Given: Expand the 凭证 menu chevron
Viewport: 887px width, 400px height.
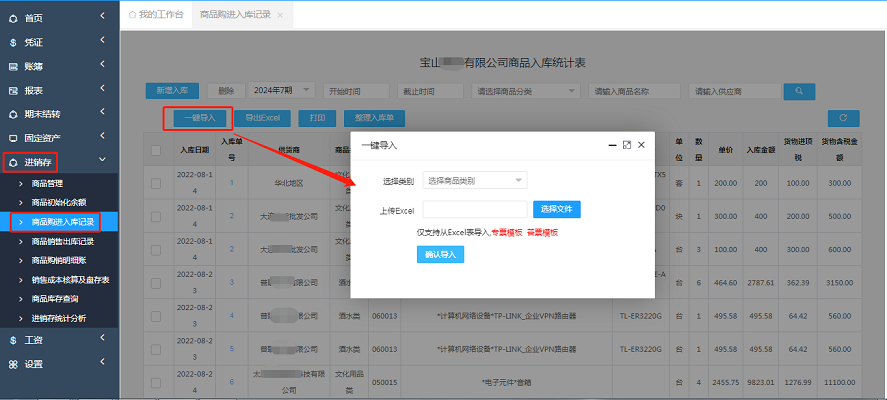Looking at the screenshot, I should click(x=102, y=40).
